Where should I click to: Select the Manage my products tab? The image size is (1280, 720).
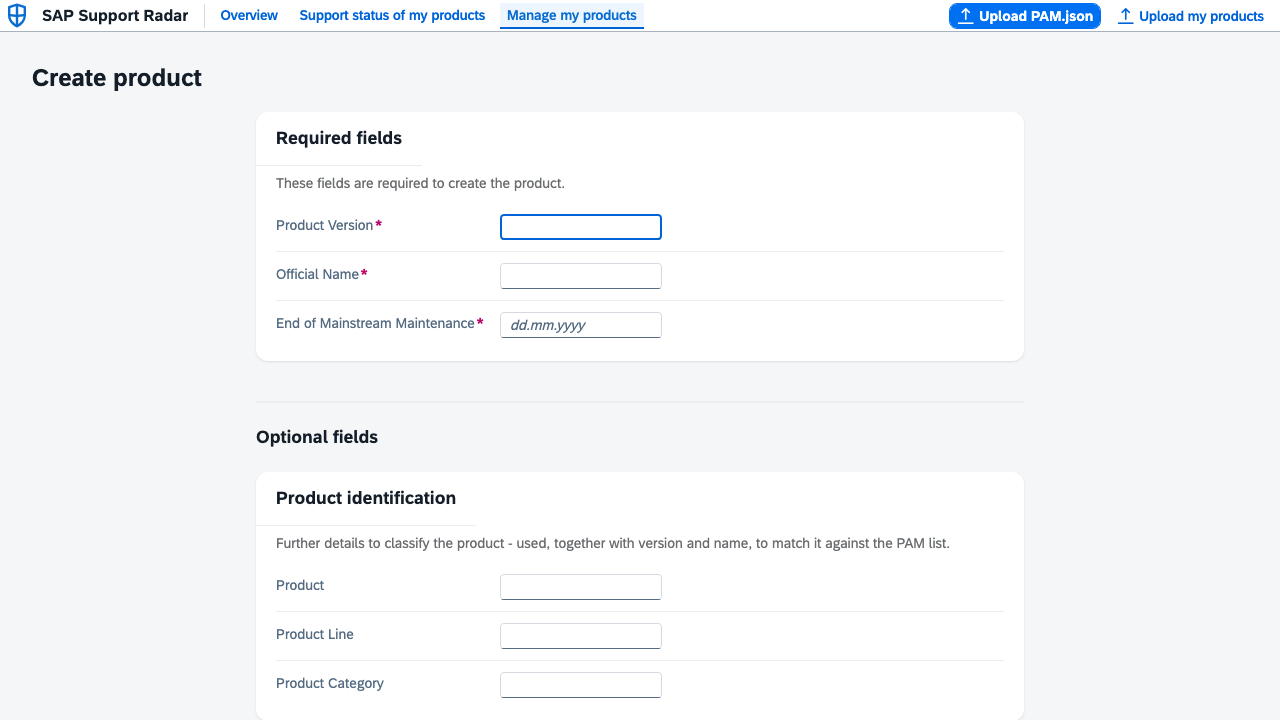click(572, 16)
